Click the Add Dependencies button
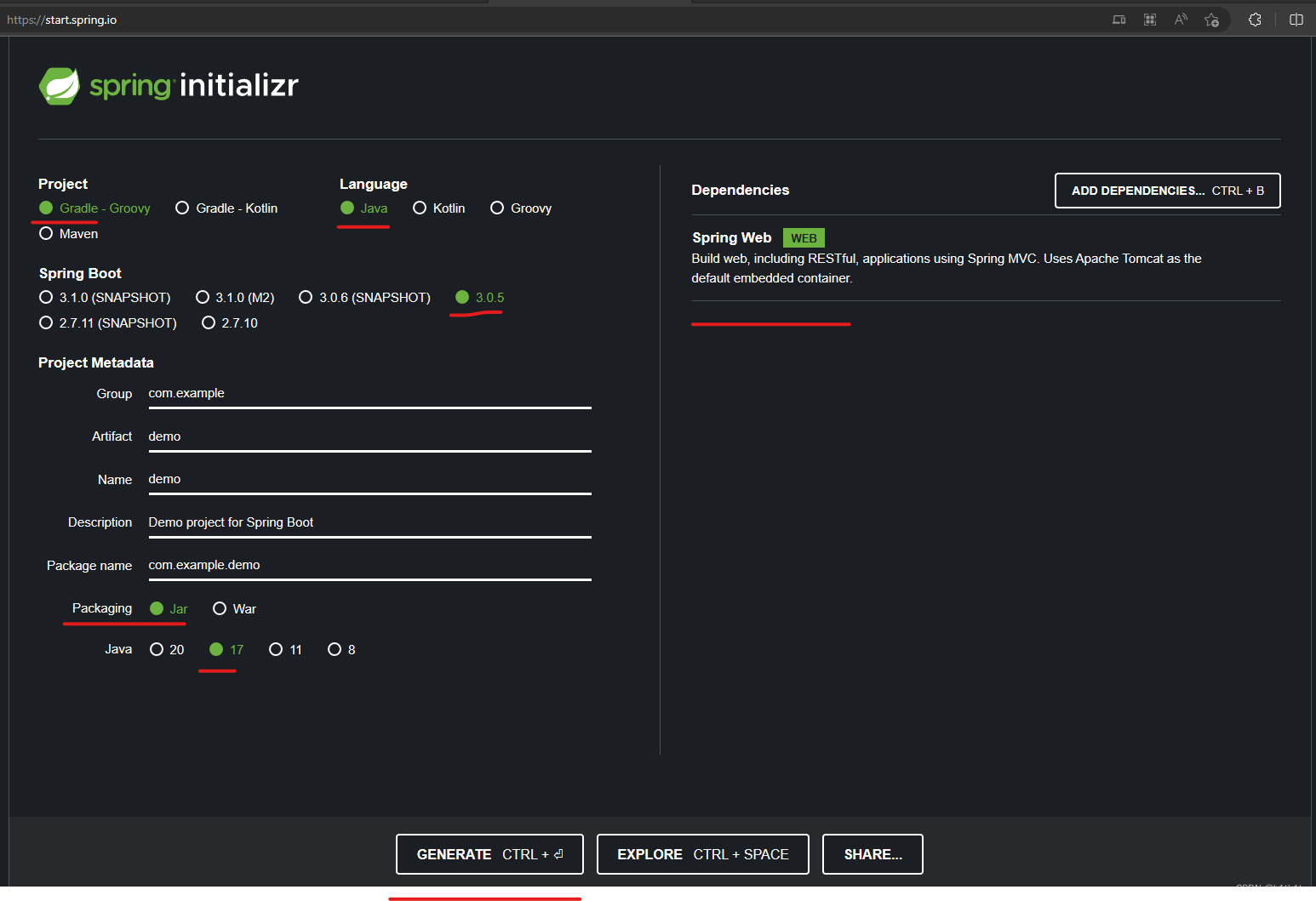The height and width of the screenshot is (901, 1316). point(1167,191)
